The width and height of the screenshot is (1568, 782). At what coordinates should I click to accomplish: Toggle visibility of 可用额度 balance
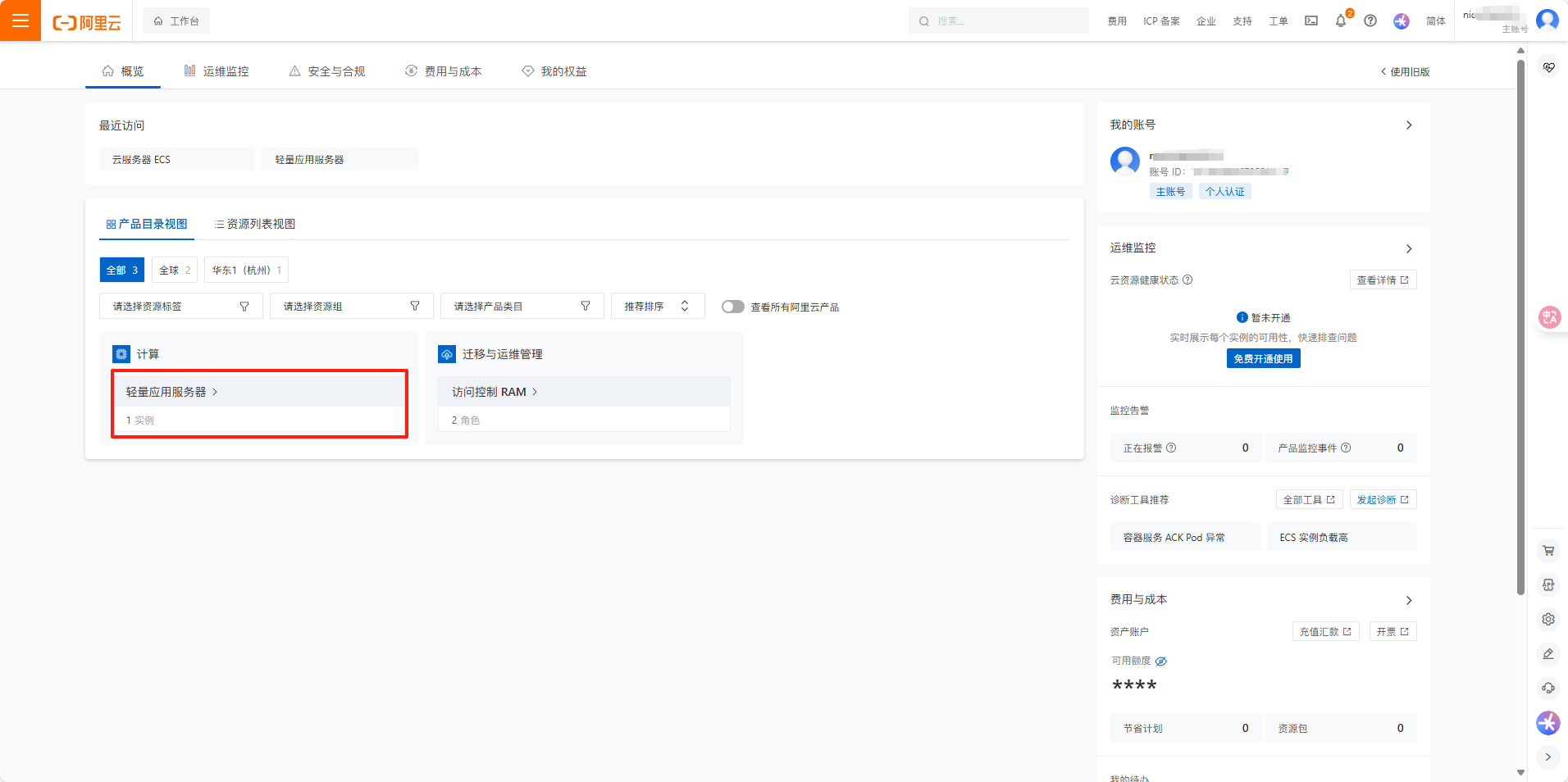[1161, 662]
